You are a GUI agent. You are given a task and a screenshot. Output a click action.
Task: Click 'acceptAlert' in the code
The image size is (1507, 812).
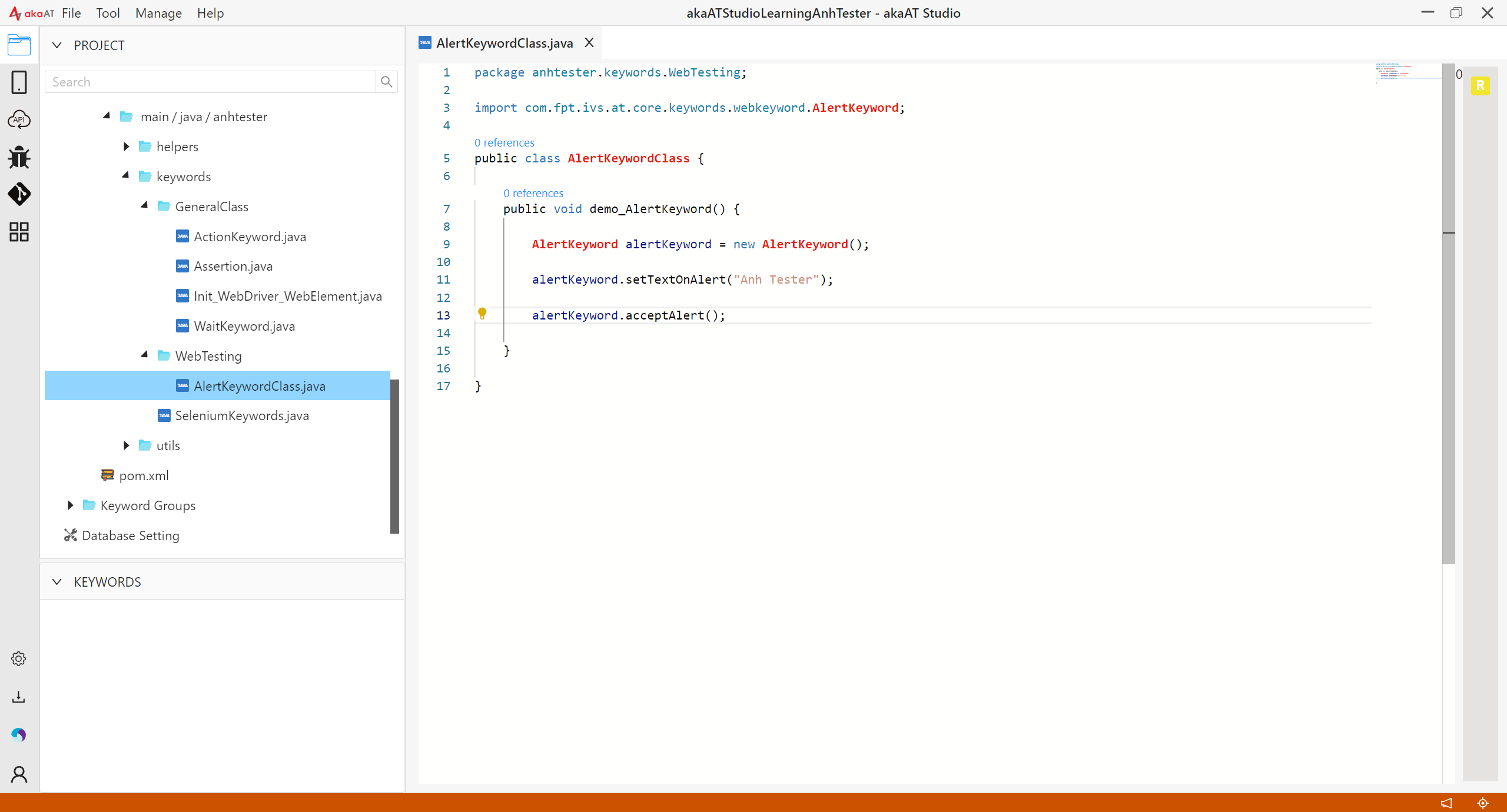click(665, 315)
